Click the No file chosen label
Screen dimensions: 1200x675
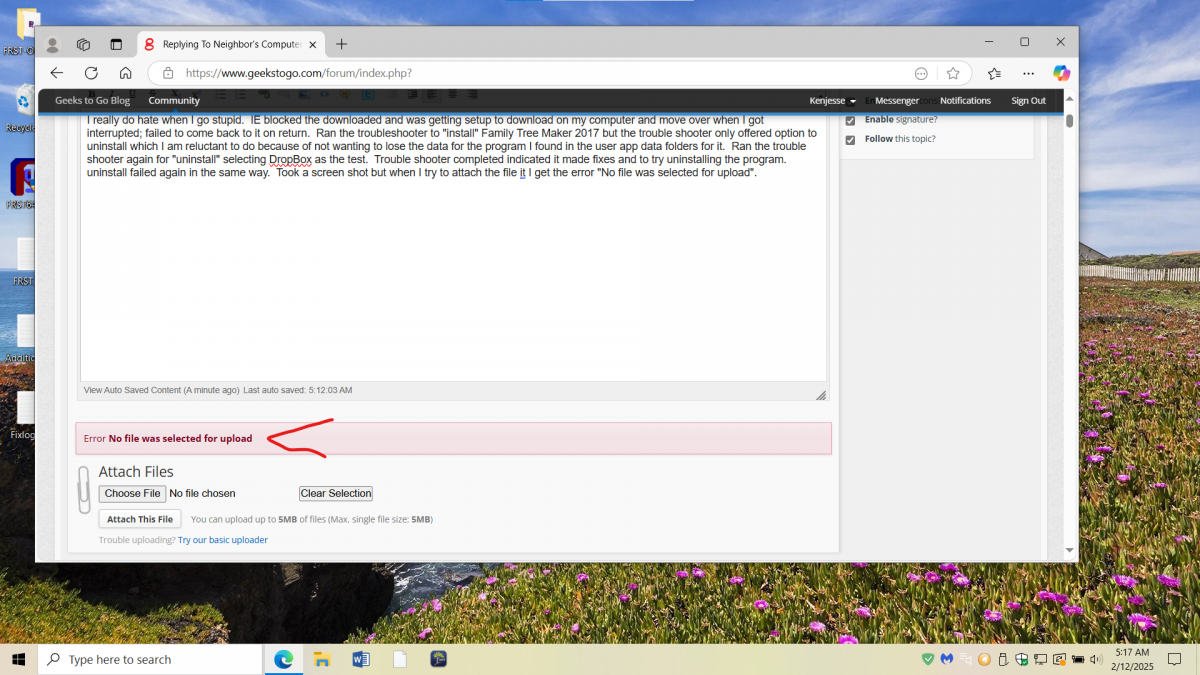pyautogui.click(x=202, y=493)
